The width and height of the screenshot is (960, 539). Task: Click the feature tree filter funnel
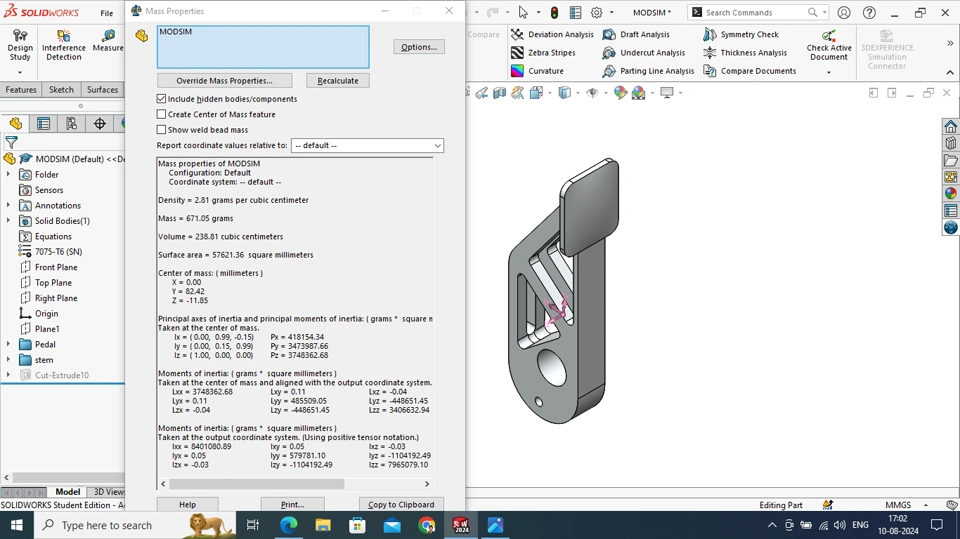(x=11, y=143)
